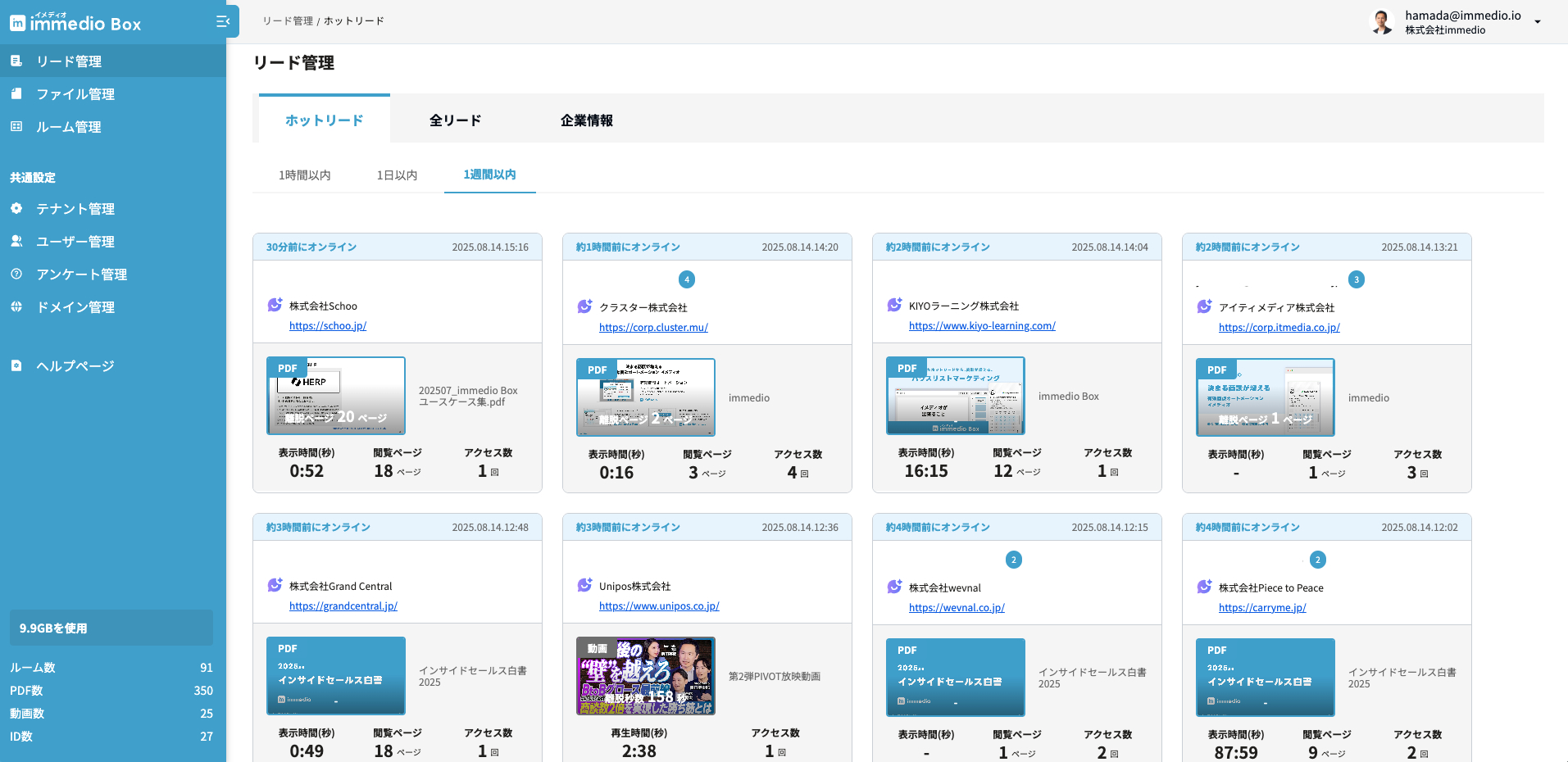Filter leads by 1時間以内
Screen dimensions: 1568x762
pyautogui.click(x=304, y=175)
